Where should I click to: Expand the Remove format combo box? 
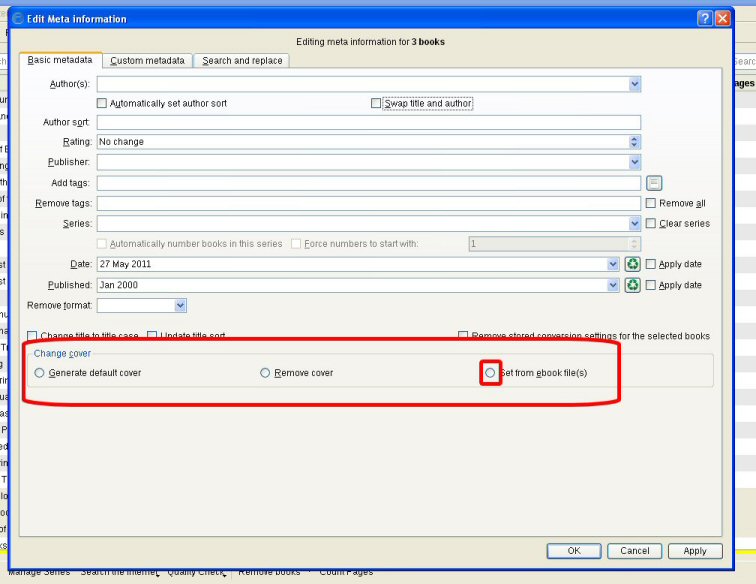pyautogui.click(x=180, y=305)
